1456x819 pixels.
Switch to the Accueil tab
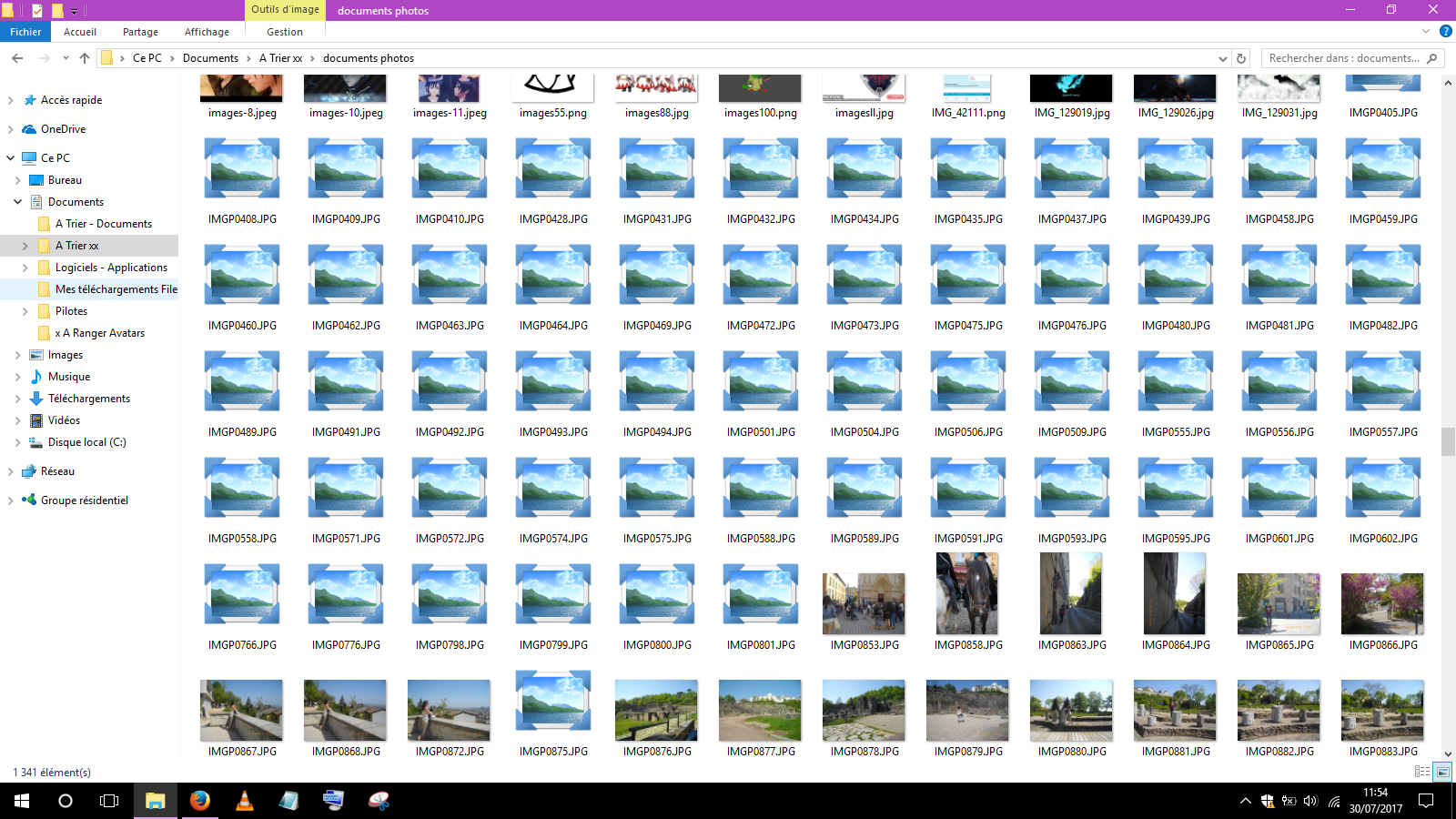pyautogui.click(x=80, y=32)
